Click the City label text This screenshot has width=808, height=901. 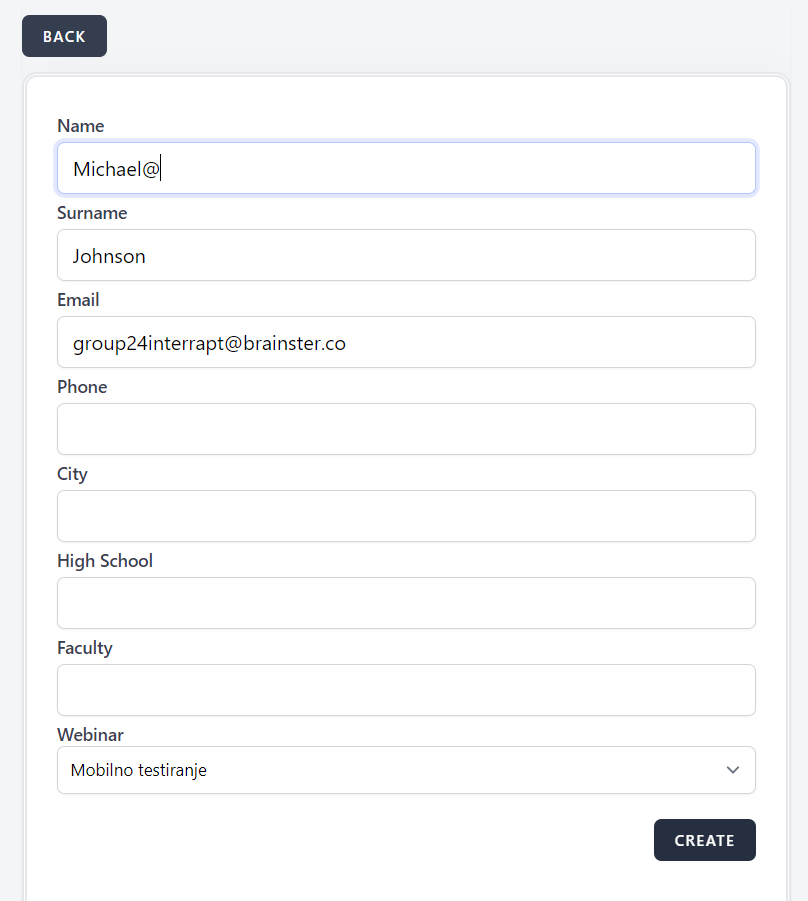[73, 474]
